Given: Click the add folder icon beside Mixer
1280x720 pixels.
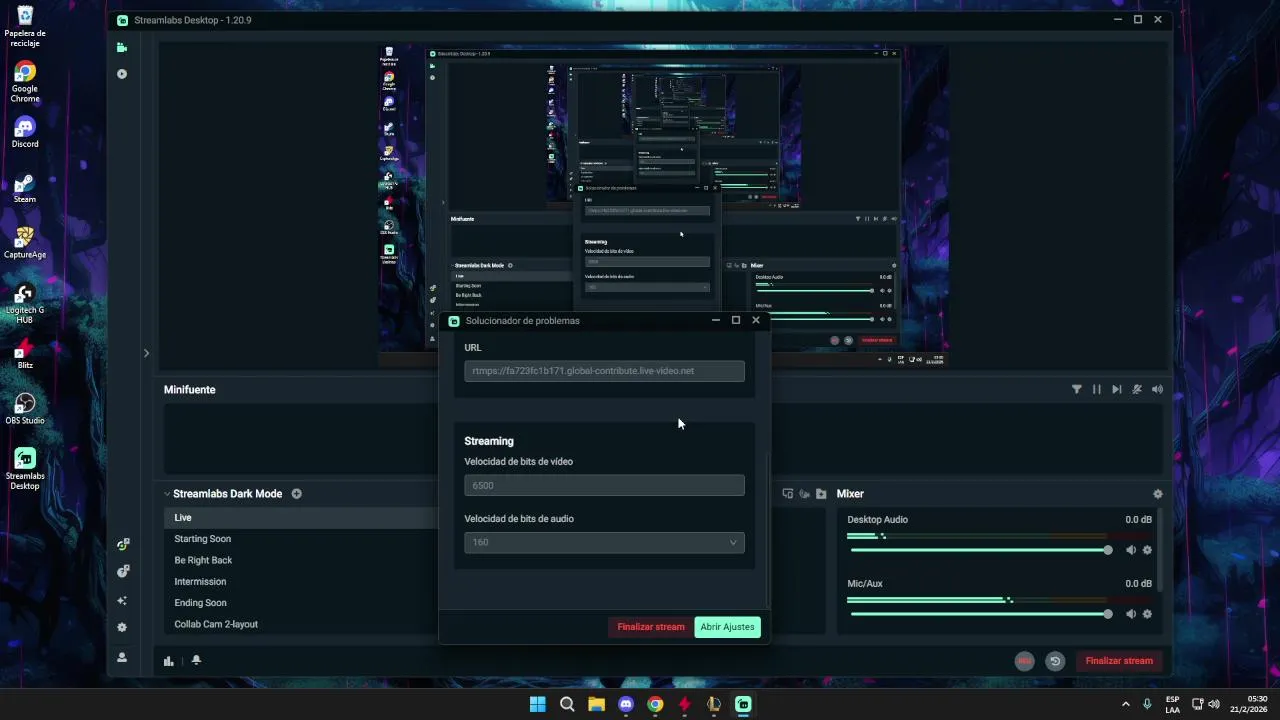Looking at the screenshot, I should click(x=821, y=494).
